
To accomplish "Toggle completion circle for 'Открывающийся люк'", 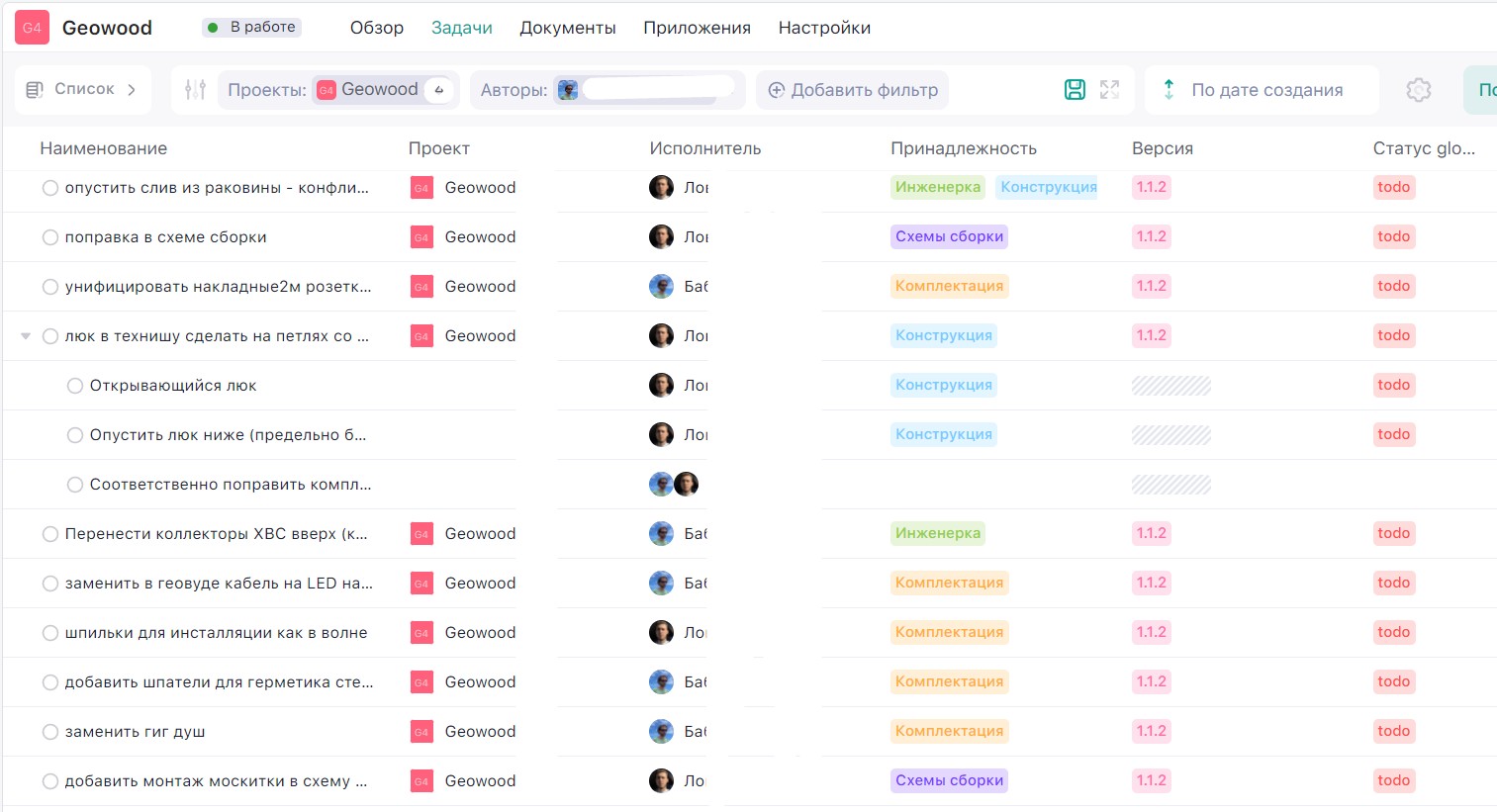I will 75,386.
